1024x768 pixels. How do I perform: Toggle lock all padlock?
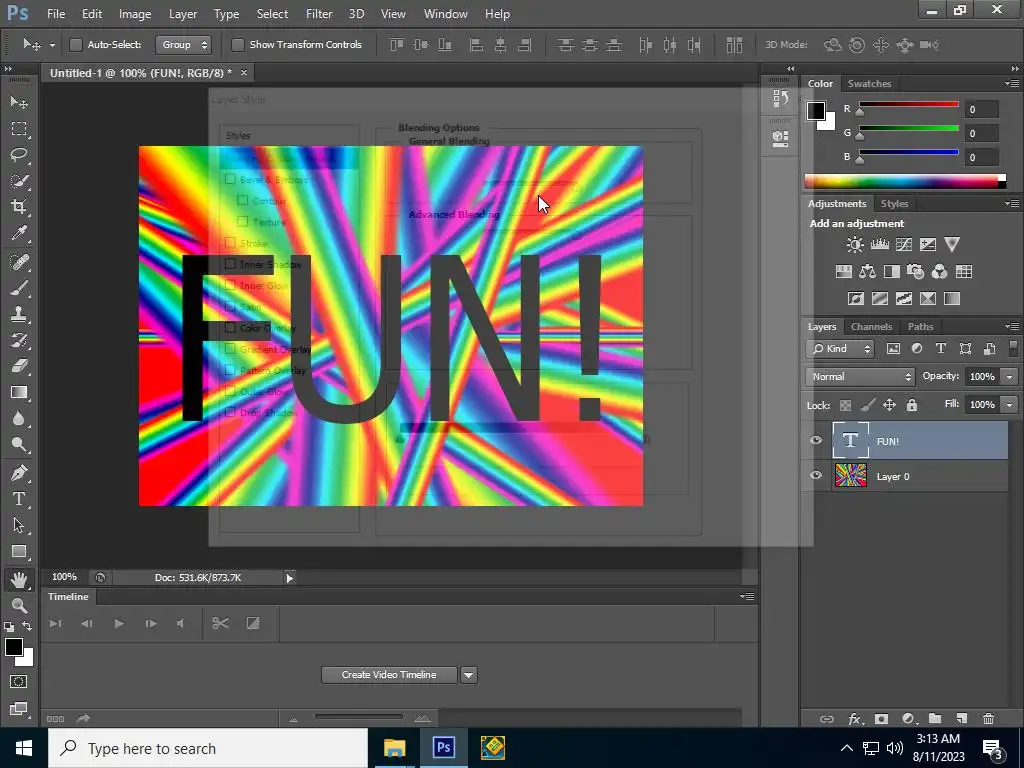tap(912, 406)
